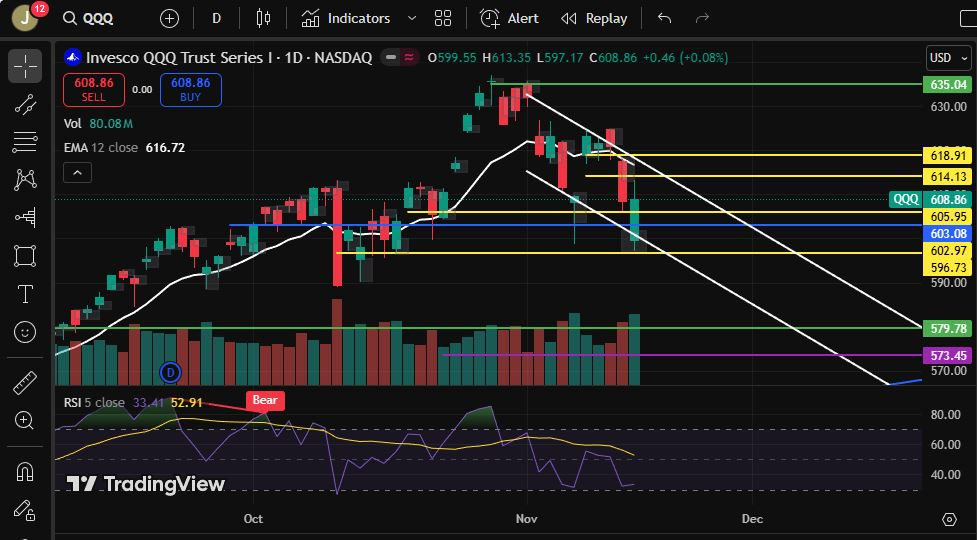
Task: Open Fibonacci and Gann tools
Action: 25,142
